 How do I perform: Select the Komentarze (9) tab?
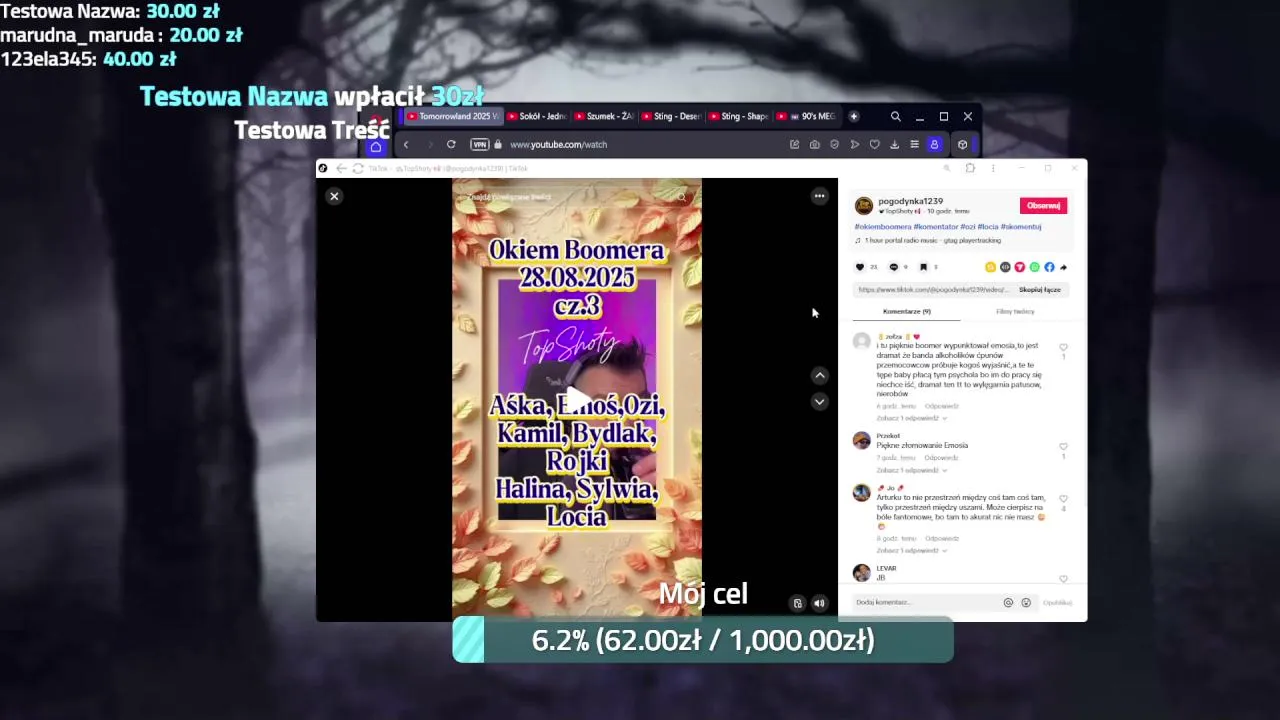(x=907, y=311)
